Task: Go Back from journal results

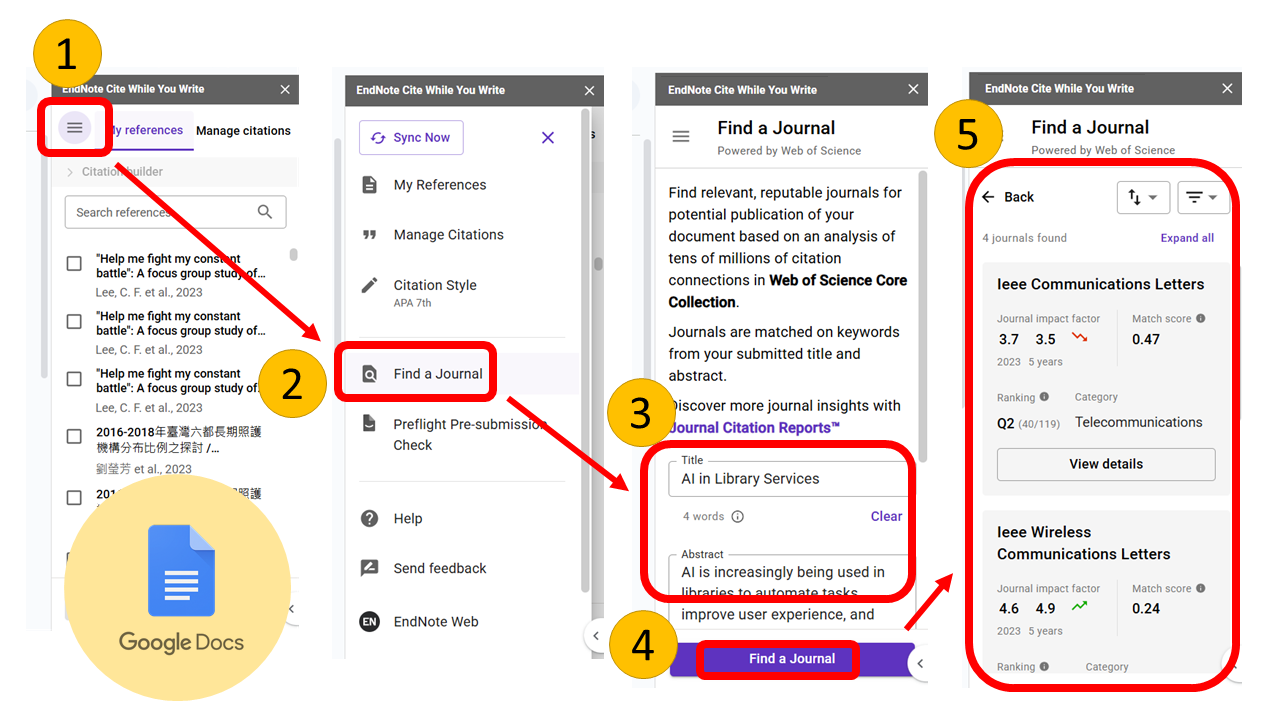Action: point(1008,197)
